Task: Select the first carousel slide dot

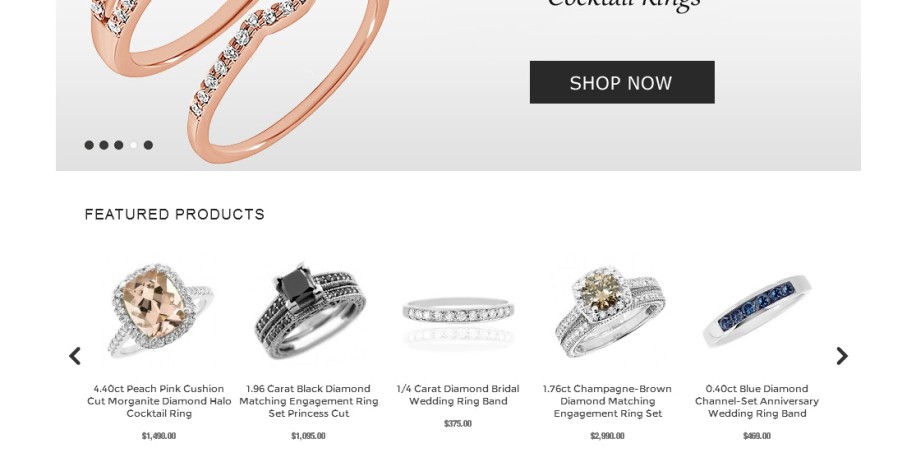Action: [89, 145]
